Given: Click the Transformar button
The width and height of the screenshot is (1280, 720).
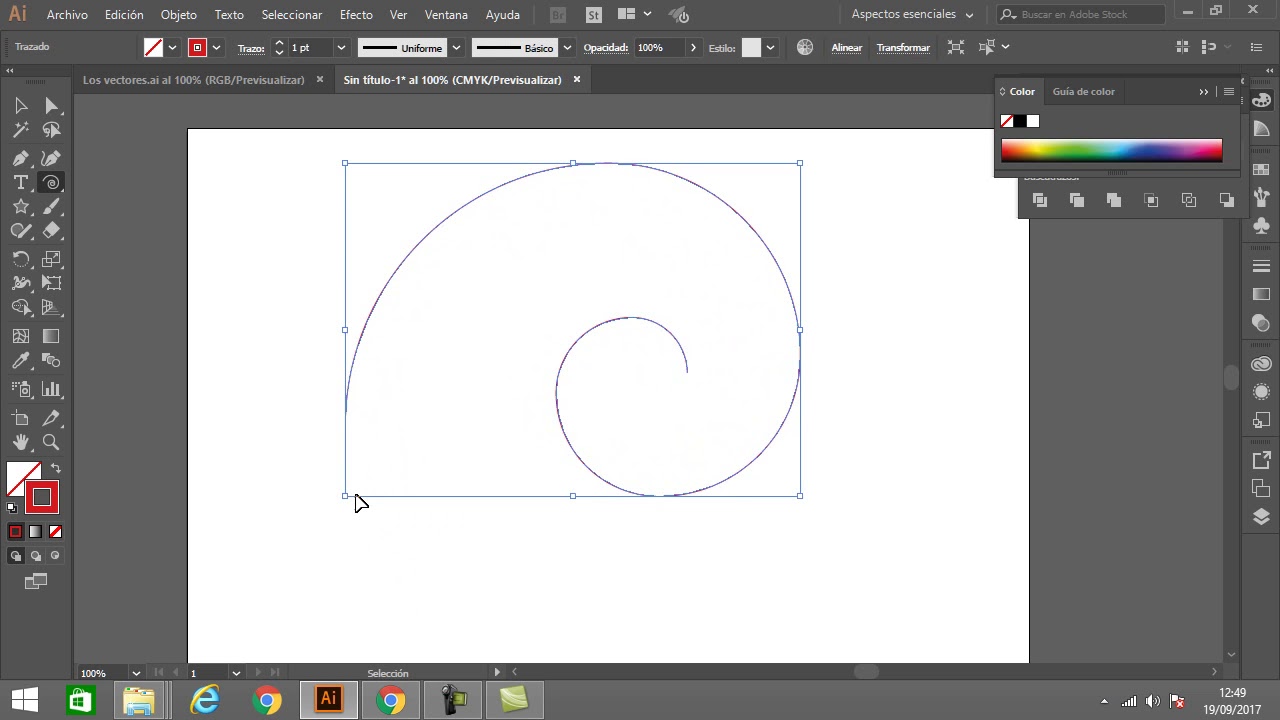Looking at the screenshot, I should click(903, 48).
